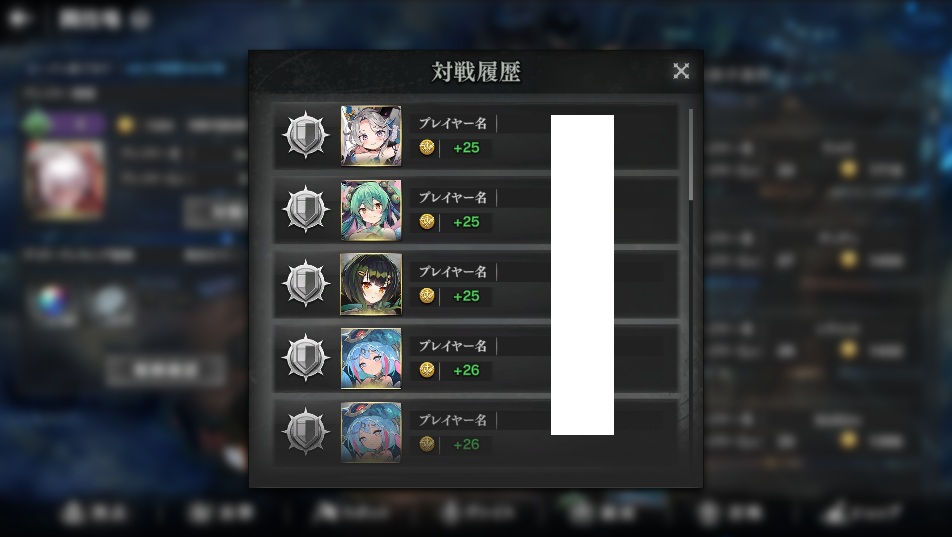Click the gold coin icon in the black-haired row
Image resolution: width=952 pixels, height=537 pixels.
pyautogui.click(x=427, y=296)
